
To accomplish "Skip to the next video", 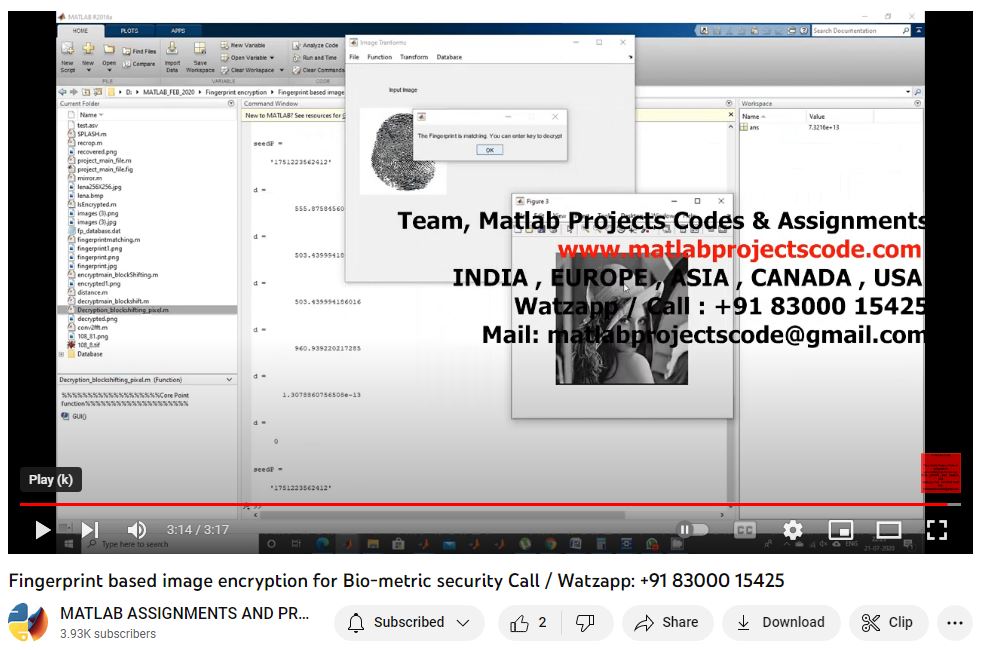I will click(x=90, y=530).
